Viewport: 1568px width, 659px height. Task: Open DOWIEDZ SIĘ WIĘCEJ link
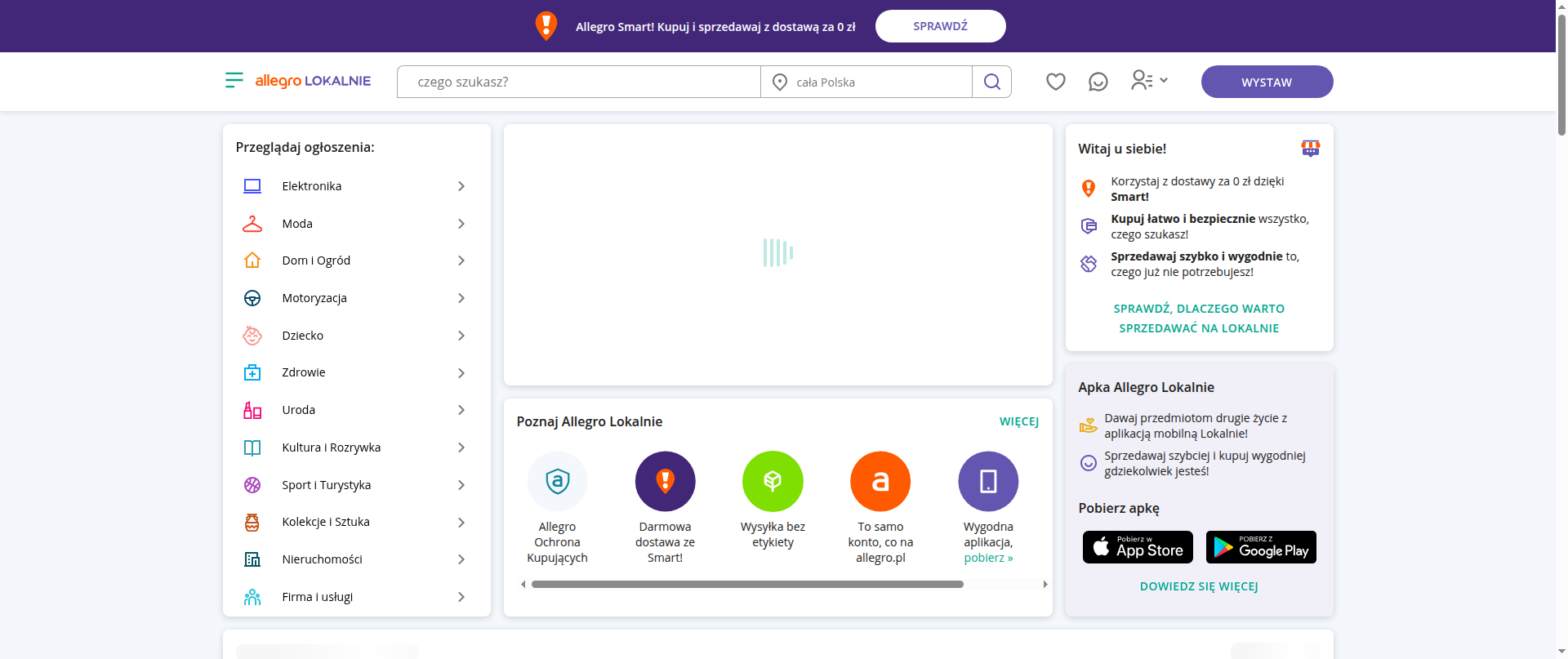(x=1199, y=586)
